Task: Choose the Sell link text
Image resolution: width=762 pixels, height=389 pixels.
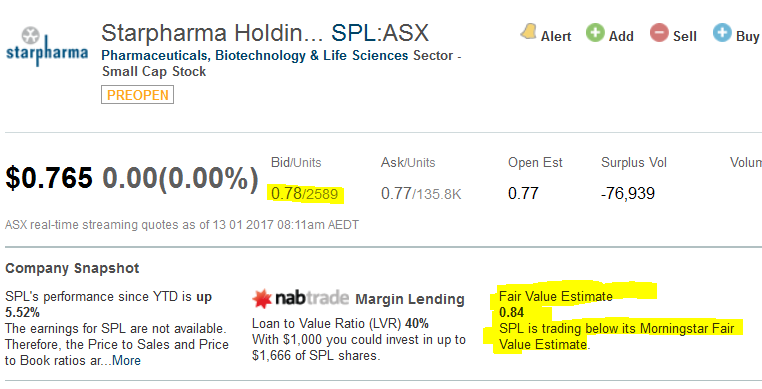Action: (685, 36)
